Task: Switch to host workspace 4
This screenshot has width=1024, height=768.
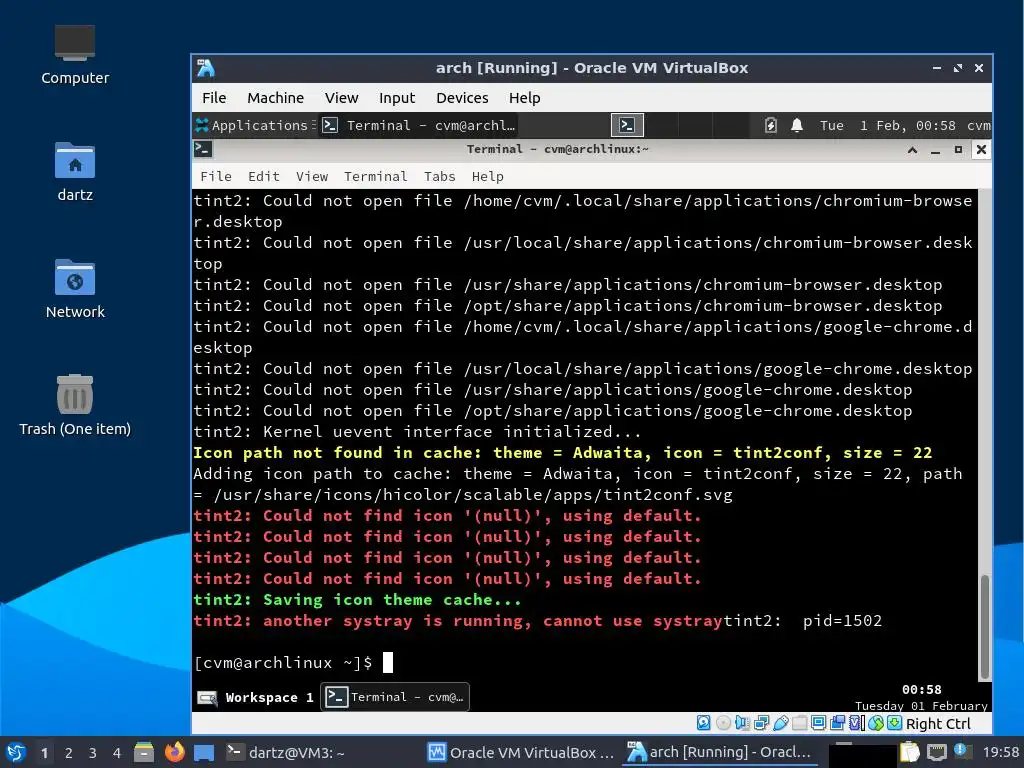Action: tap(116, 753)
